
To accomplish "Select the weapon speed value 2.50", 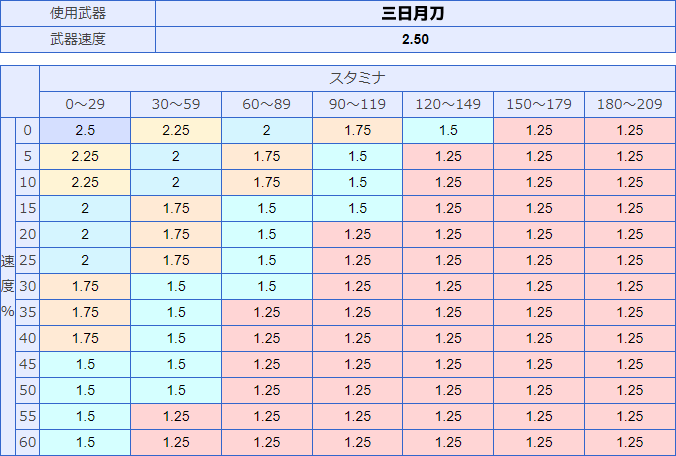I will (415, 40).
